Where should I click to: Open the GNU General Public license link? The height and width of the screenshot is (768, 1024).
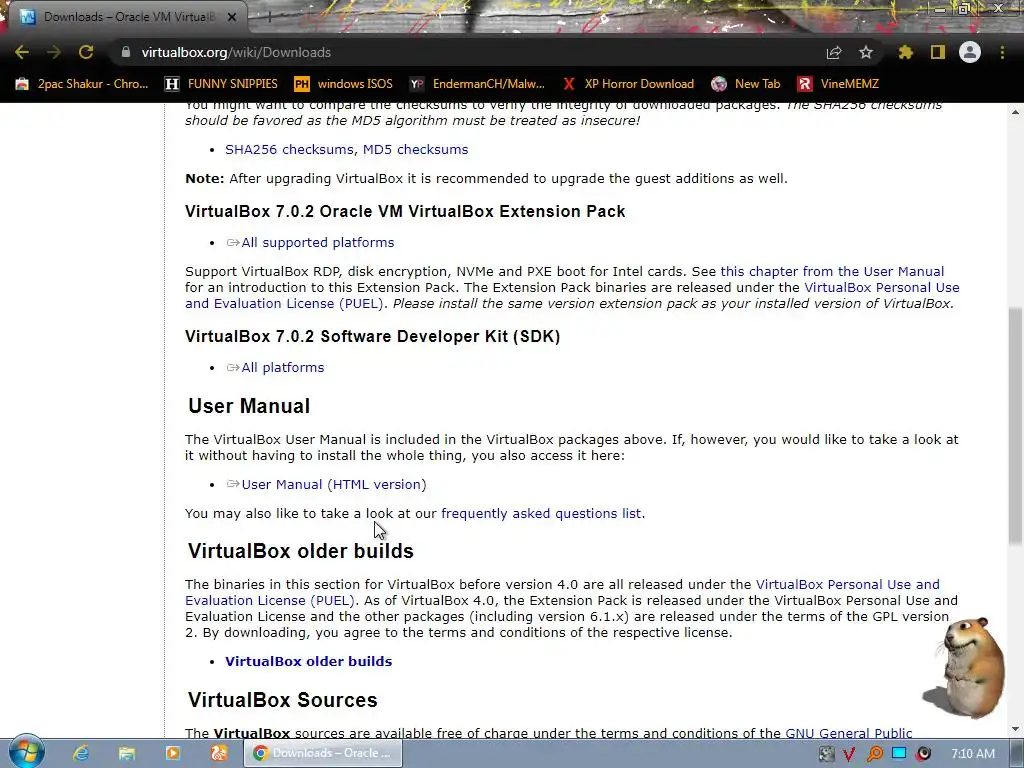click(x=848, y=733)
